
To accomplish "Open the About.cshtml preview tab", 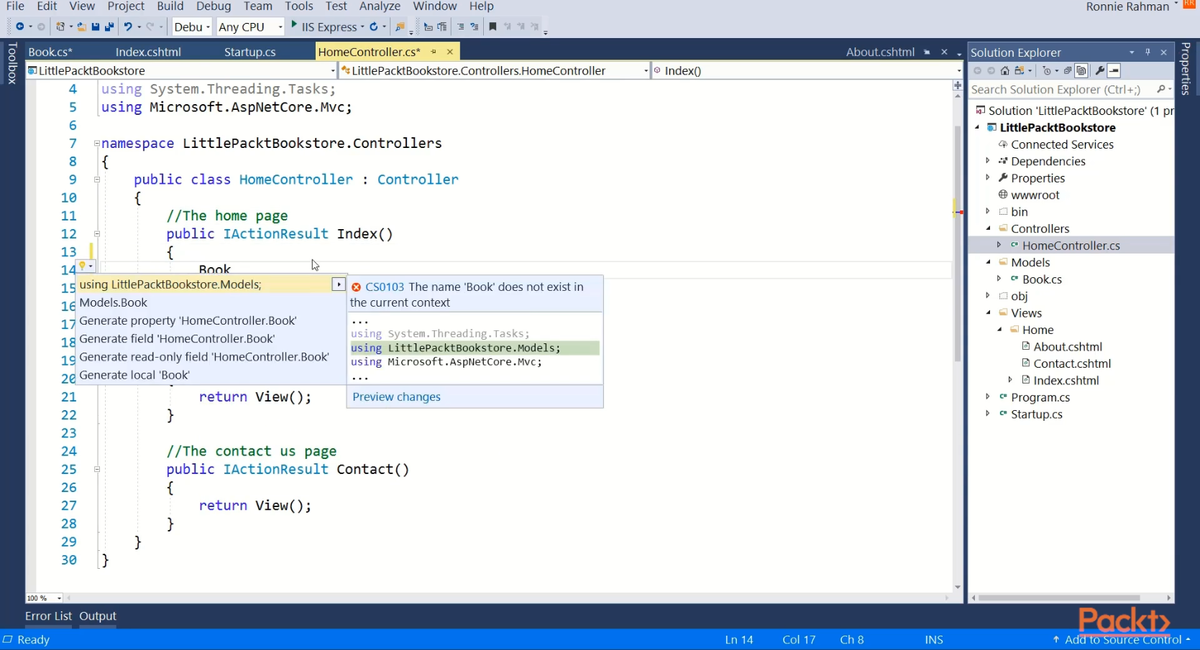I will (880, 52).
